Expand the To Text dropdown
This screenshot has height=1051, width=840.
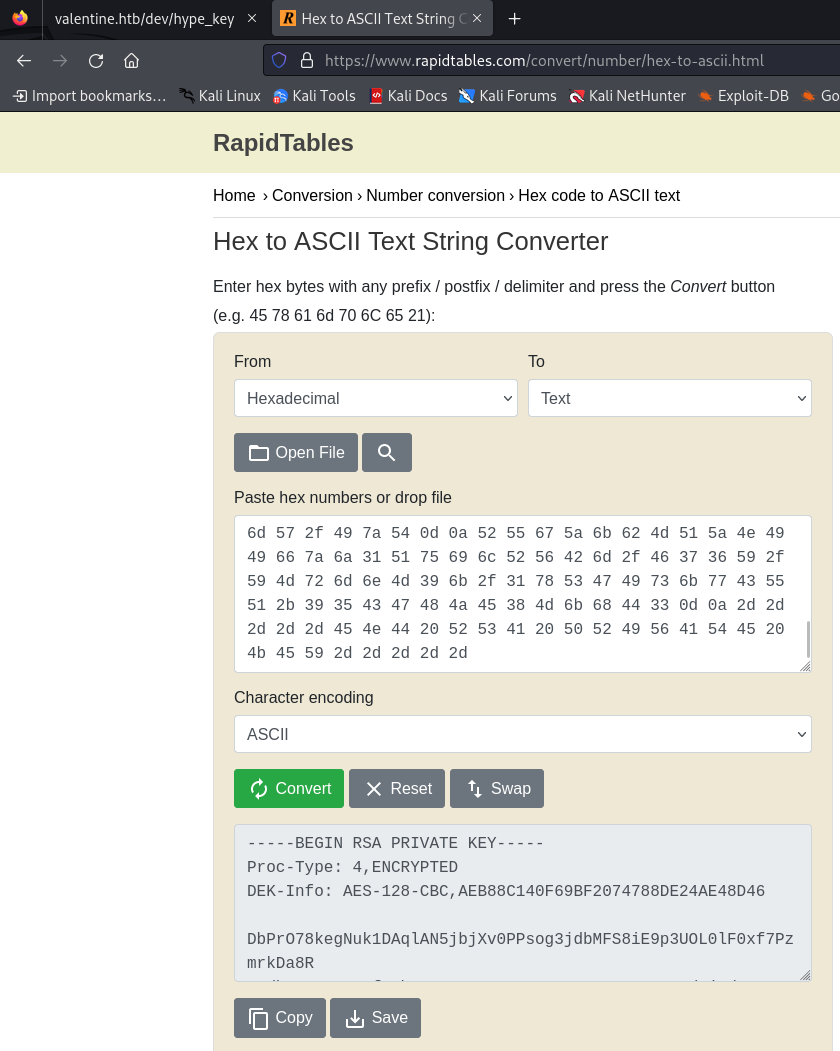670,398
